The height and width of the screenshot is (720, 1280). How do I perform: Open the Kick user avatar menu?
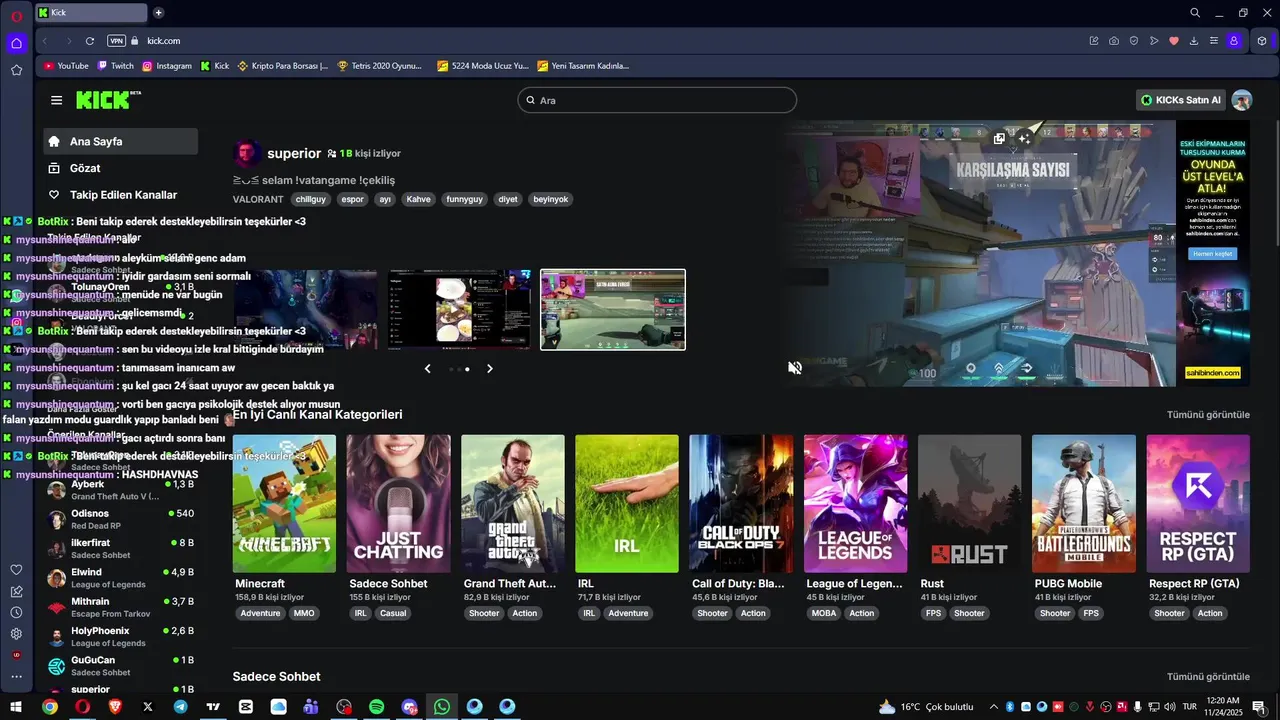point(1242,100)
